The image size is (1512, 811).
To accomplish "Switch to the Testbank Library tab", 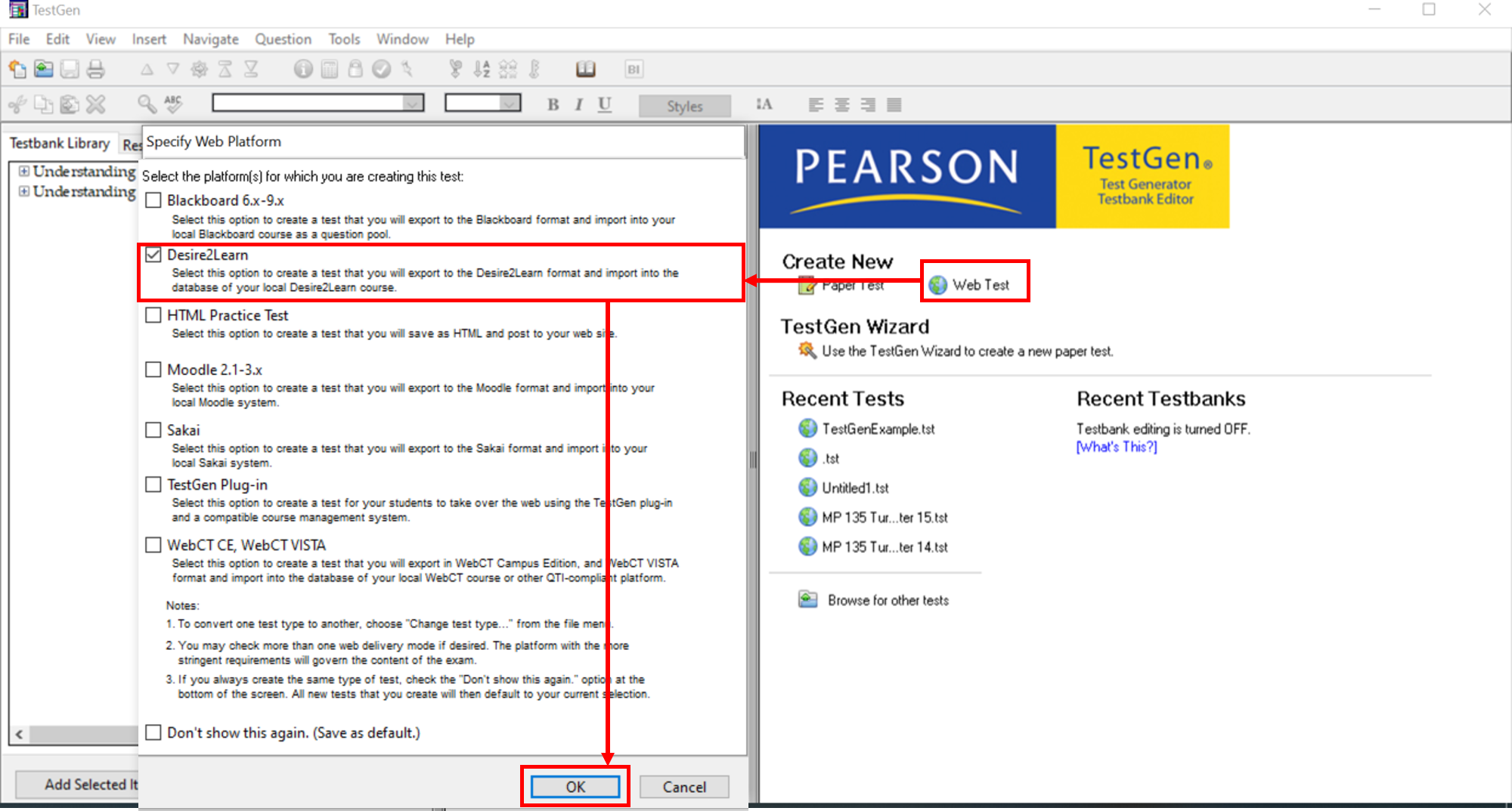I will tap(59, 143).
